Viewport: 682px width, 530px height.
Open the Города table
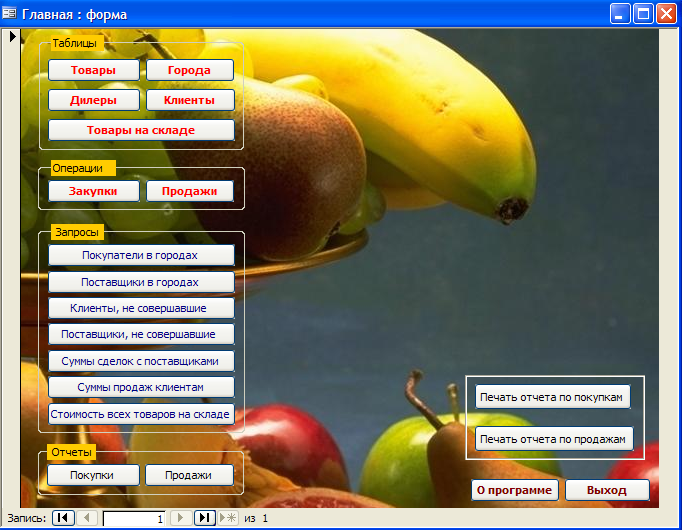click(x=190, y=70)
